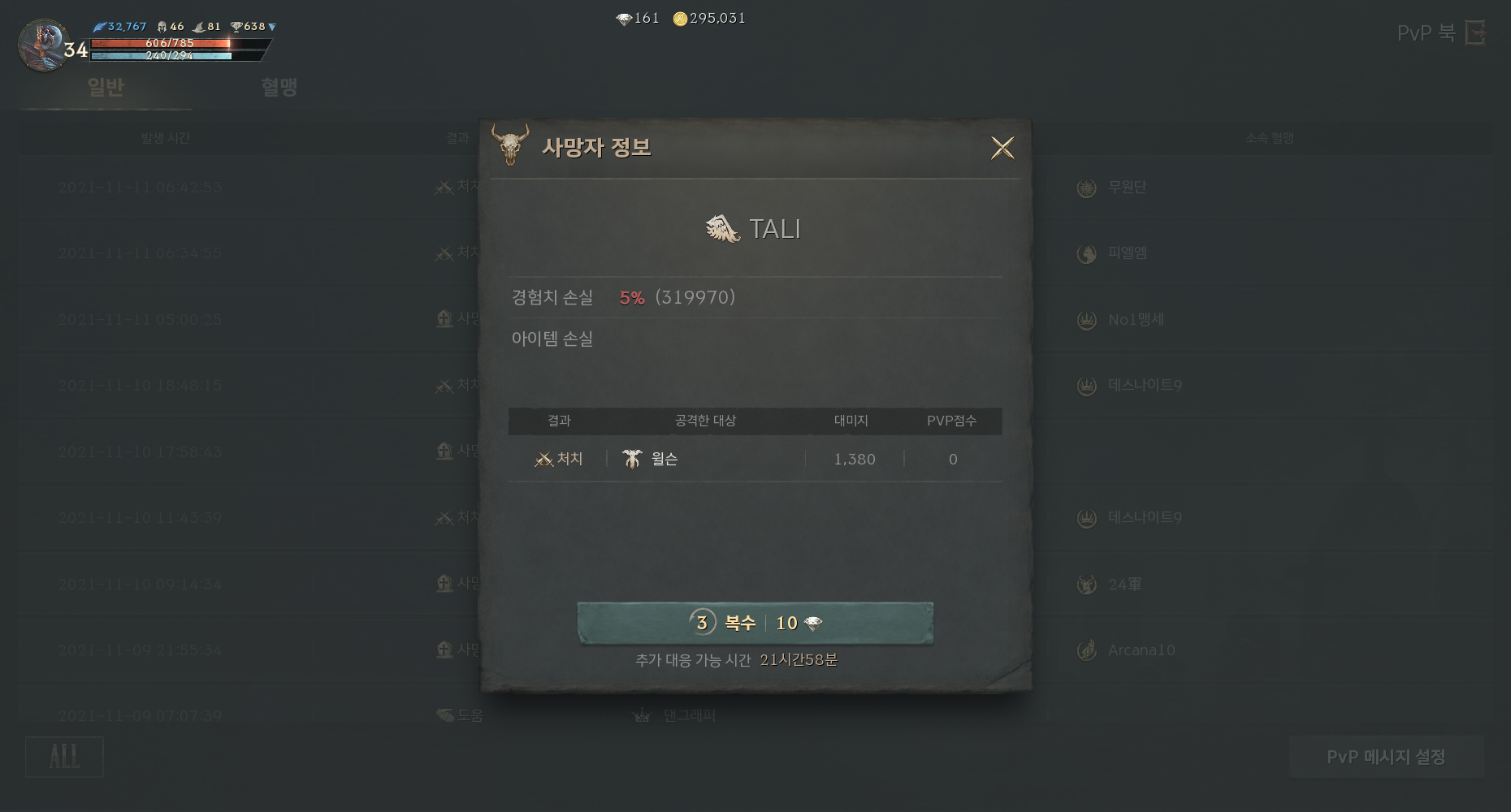This screenshot has height=812, width=1511.
Task: Switch to the 일반 tab
Action: click(106, 87)
